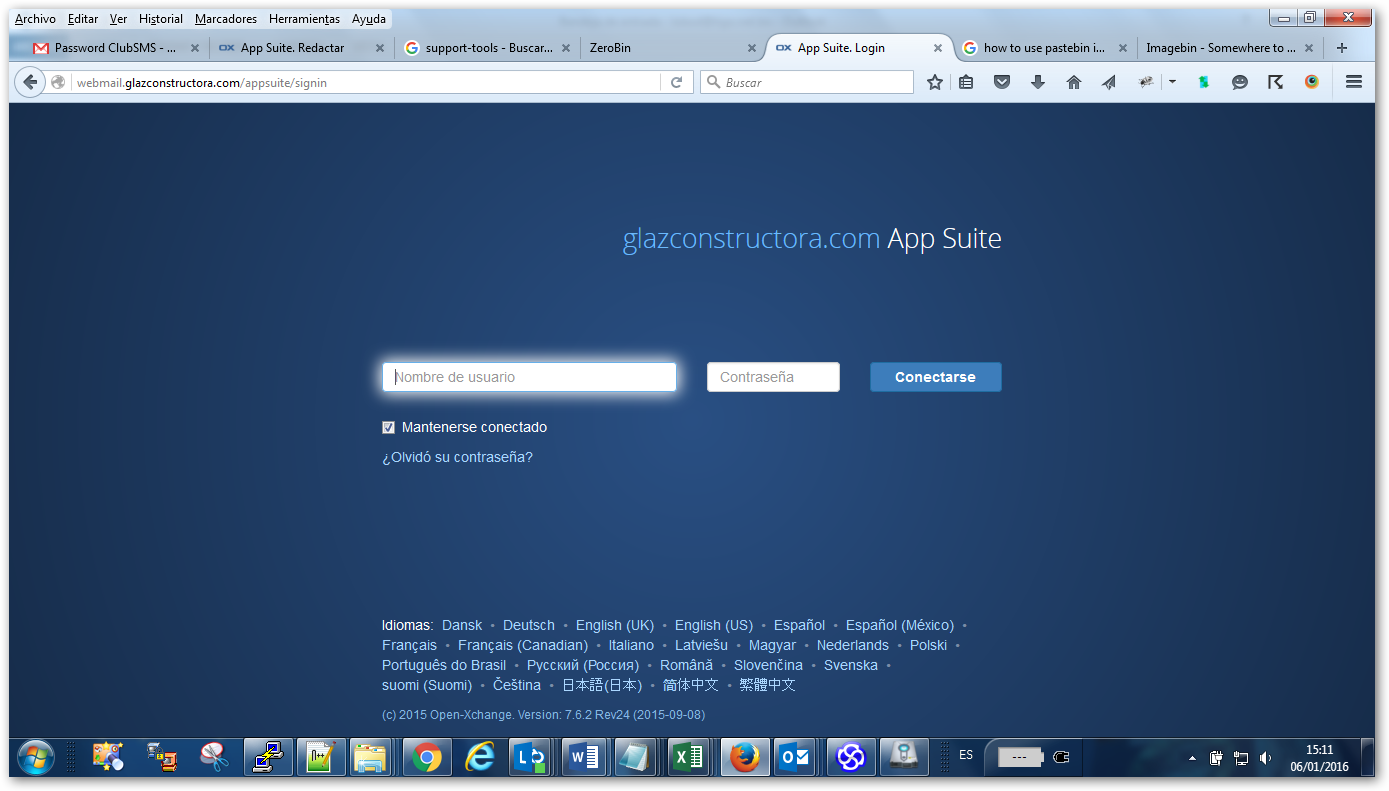1389x791 pixels.
Task: Close the Password ClubSMS tab
Action: (x=195, y=48)
